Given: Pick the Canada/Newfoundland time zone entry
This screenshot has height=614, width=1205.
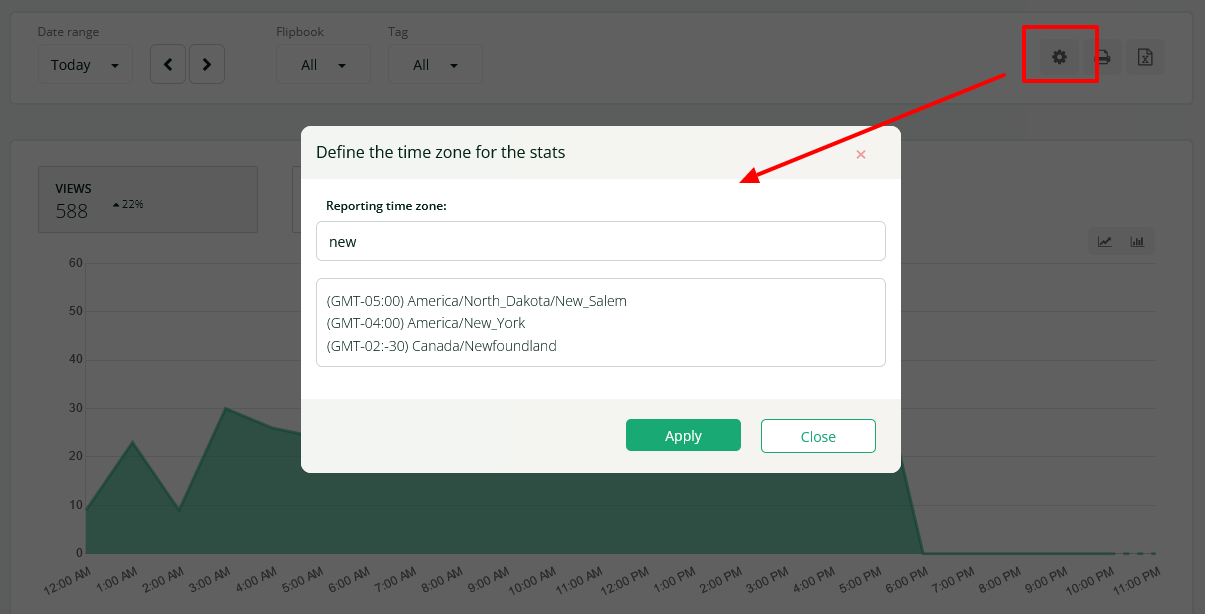Looking at the screenshot, I should point(442,346).
